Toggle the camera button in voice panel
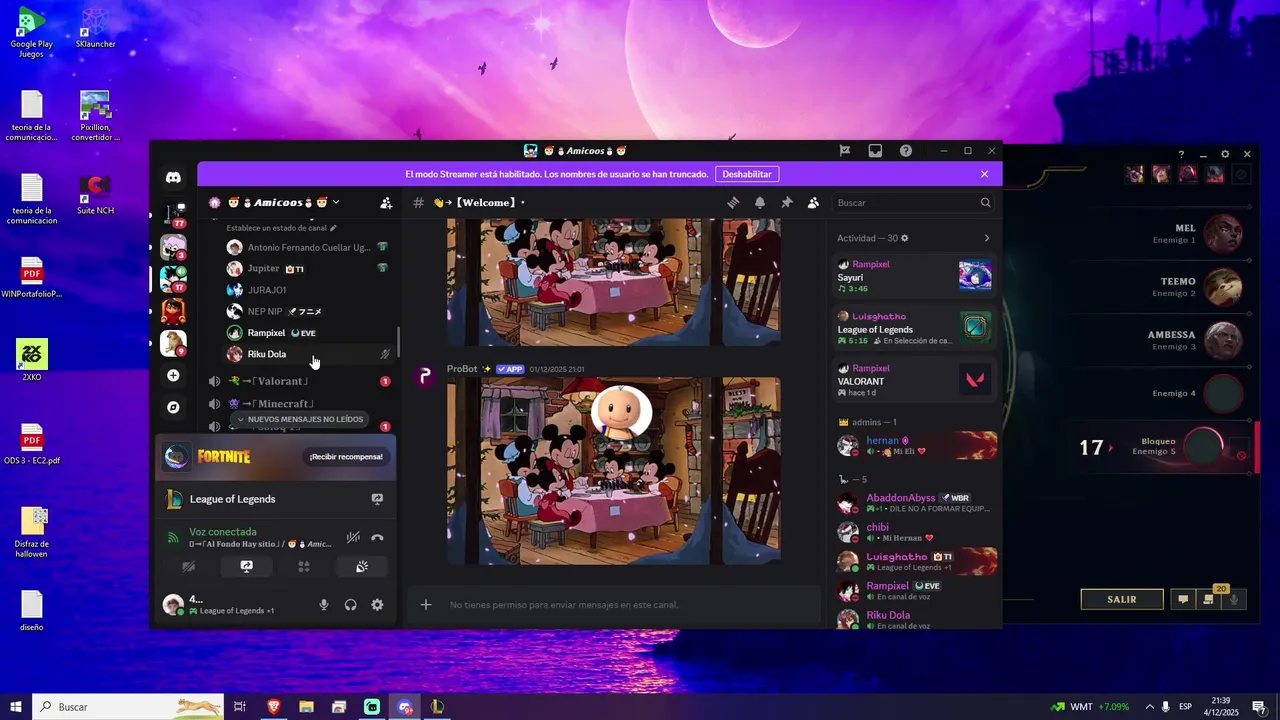Viewport: 1280px width, 720px height. coord(188,566)
